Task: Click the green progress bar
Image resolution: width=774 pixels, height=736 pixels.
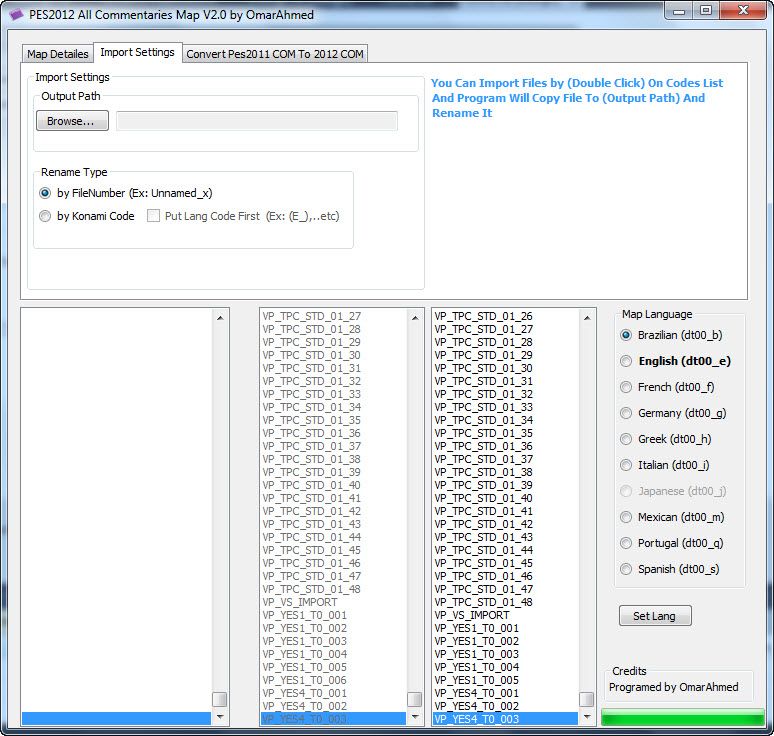Action: [x=680, y=717]
